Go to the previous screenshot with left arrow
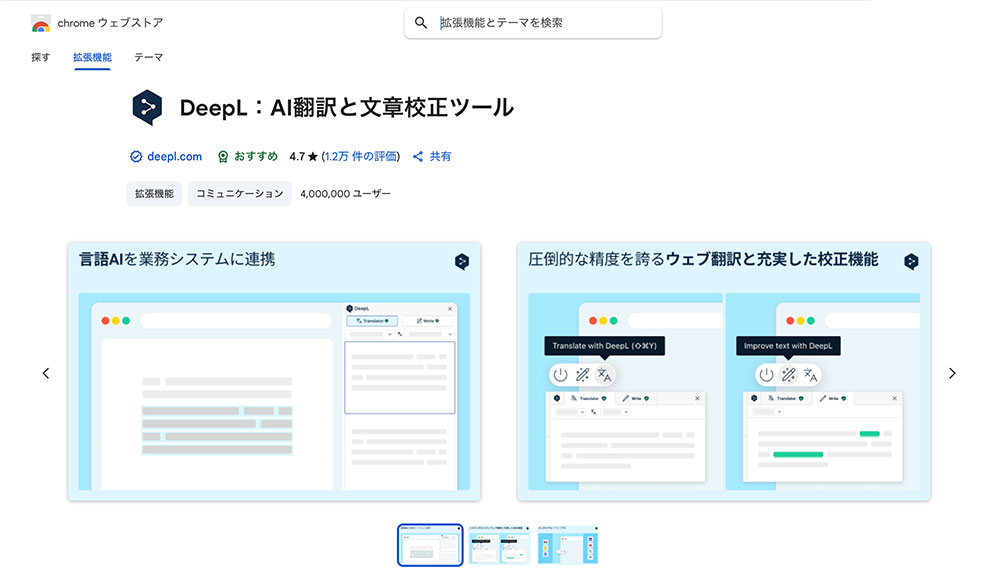1000x569 pixels. coord(46,373)
